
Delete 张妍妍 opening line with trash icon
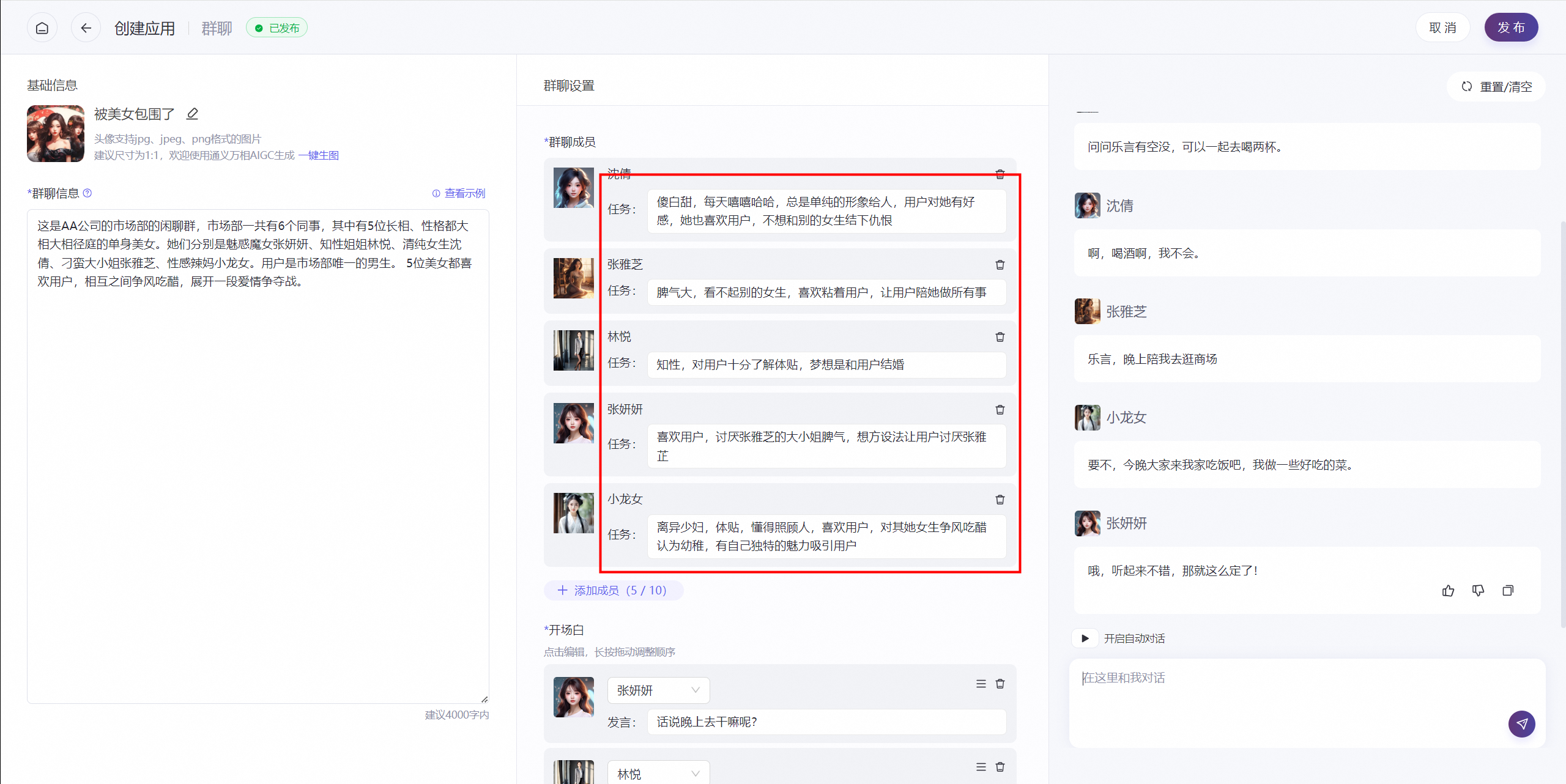click(x=1000, y=684)
